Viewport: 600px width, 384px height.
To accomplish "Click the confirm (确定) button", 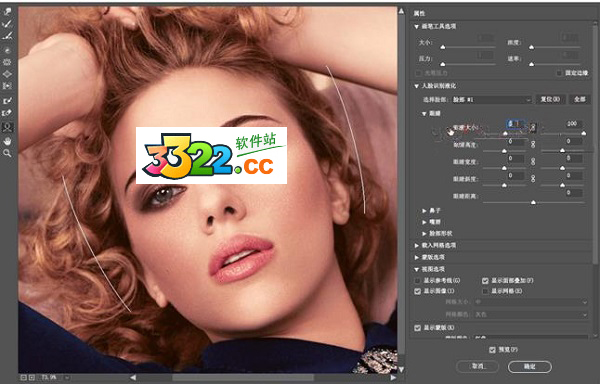I will tap(530, 366).
